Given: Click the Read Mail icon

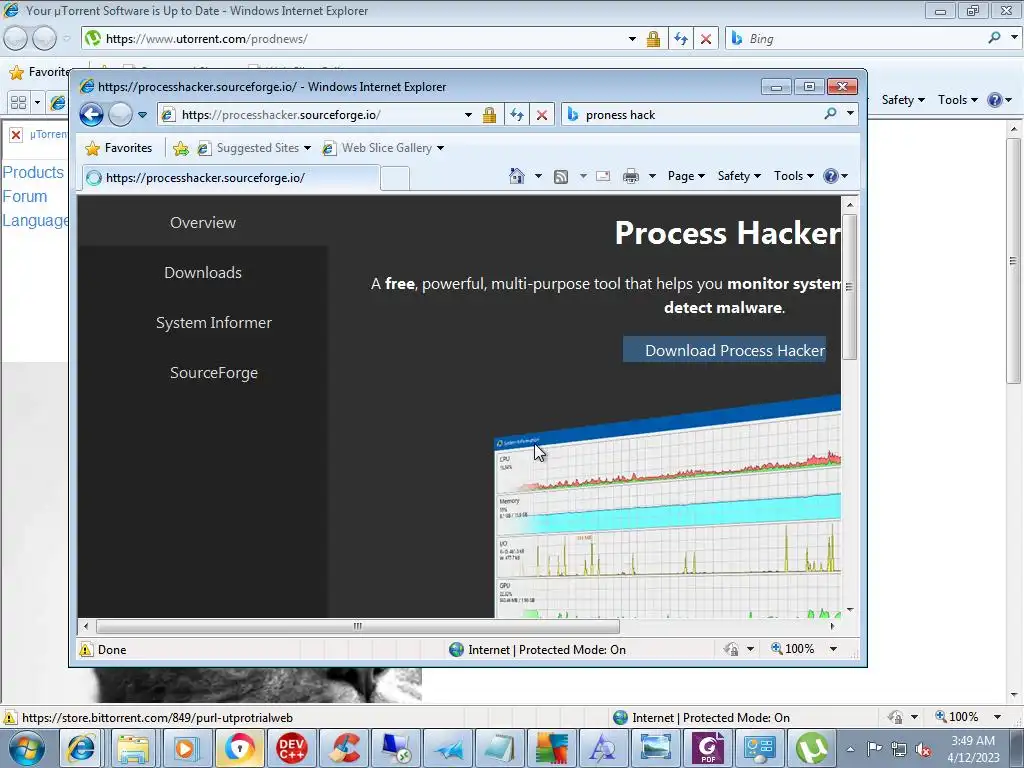Looking at the screenshot, I should [x=603, y=176].
